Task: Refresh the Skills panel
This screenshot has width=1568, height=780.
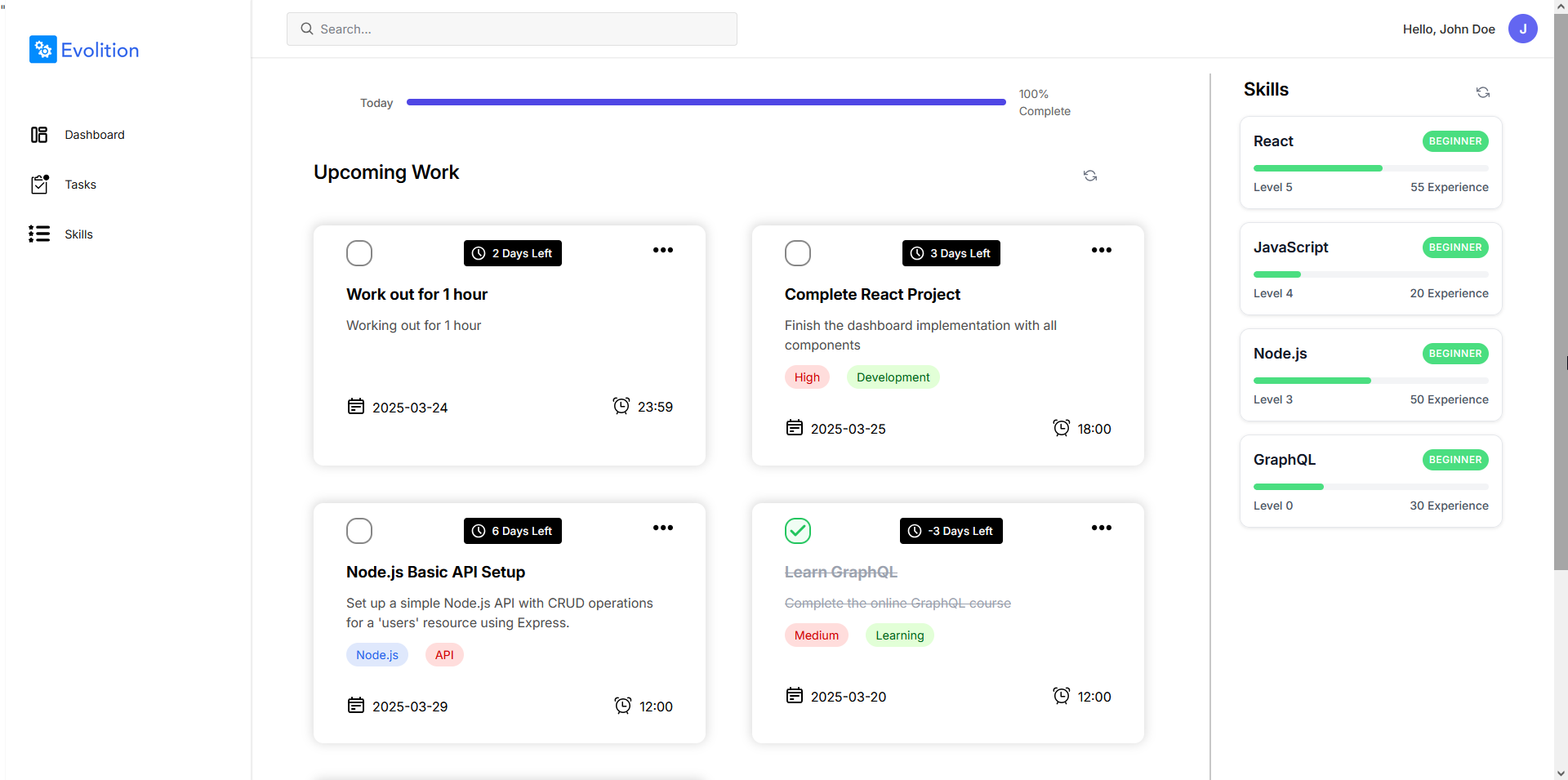Action: pos(1483,92)
